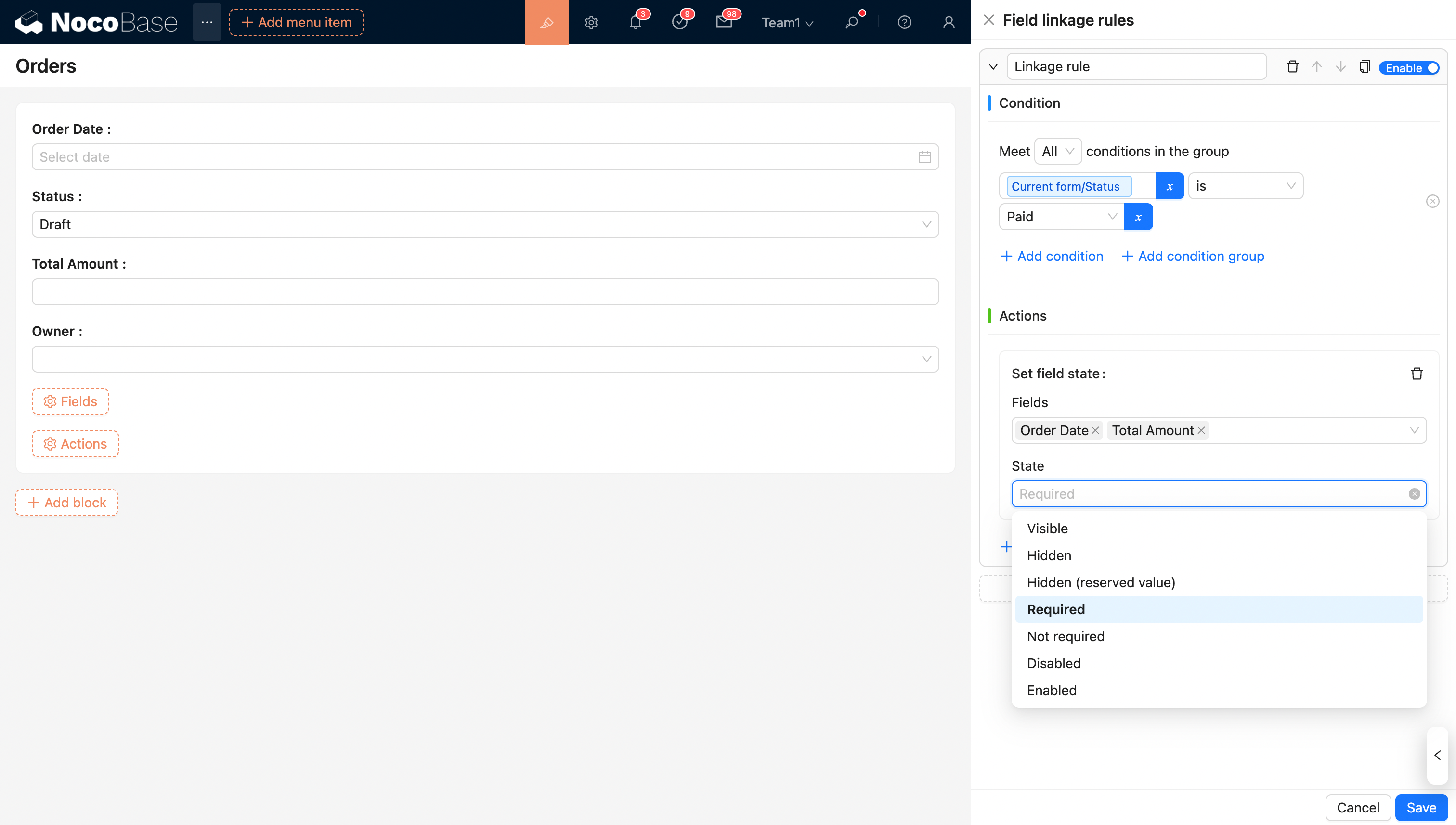The width and height of the screenshot is (1456, 825).
Task: Delete the linkage rule with trash icon
Action: click(x=1292, y=67)
